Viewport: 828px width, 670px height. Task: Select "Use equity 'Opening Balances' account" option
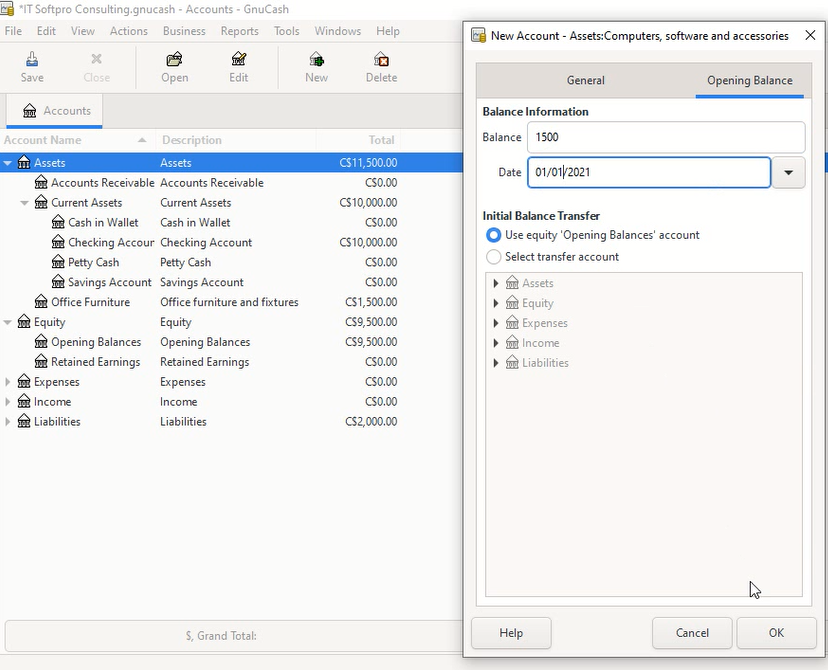click(493, 235)
